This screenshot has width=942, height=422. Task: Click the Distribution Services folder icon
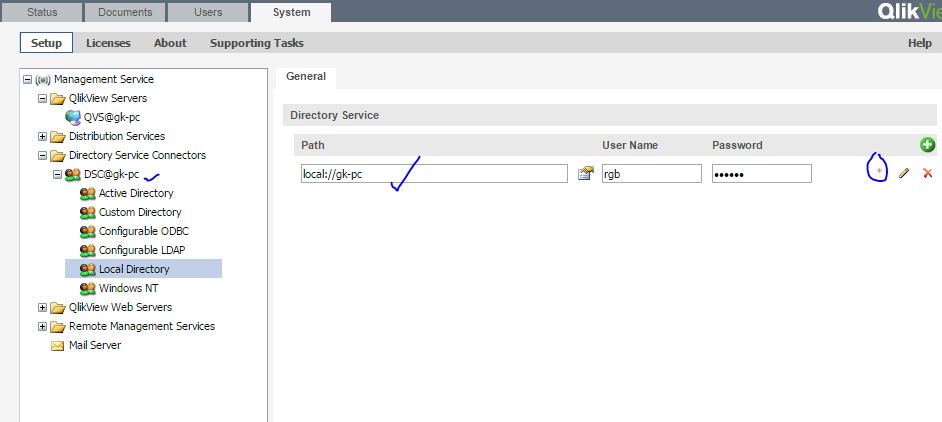[58, 136]
